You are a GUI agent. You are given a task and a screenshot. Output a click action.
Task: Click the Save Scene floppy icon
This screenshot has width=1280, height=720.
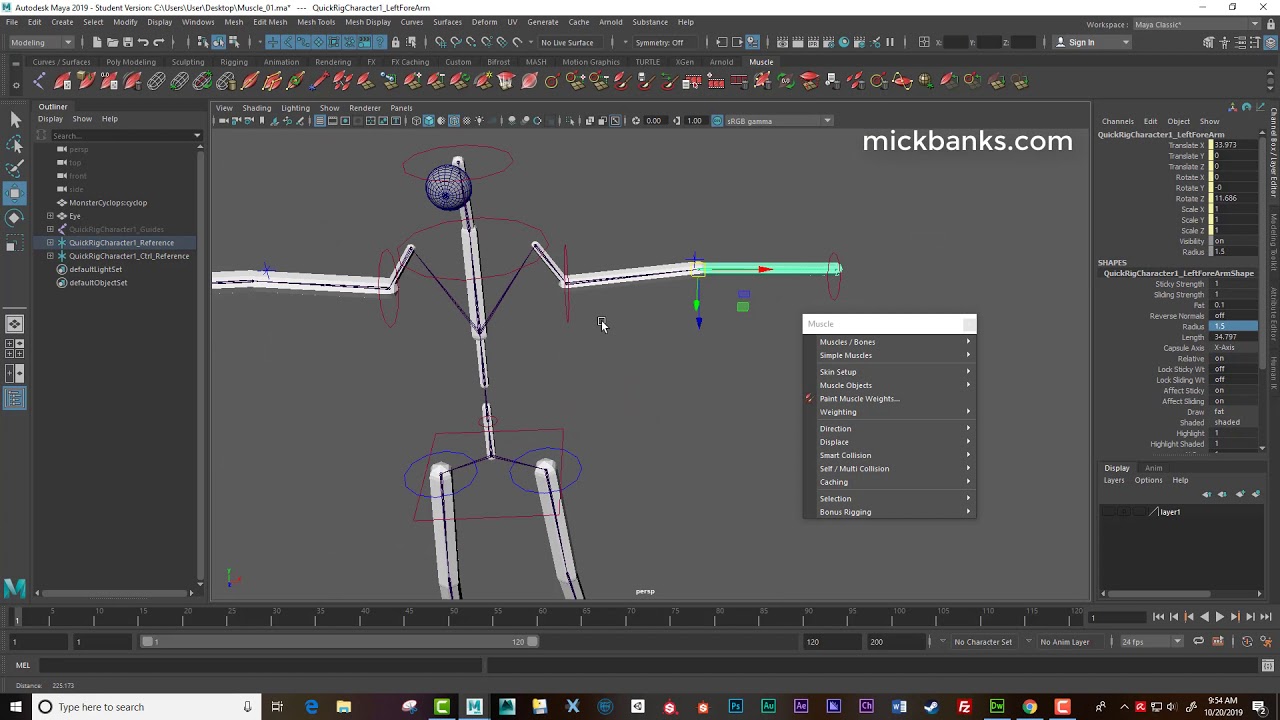[x=127, y=42]
